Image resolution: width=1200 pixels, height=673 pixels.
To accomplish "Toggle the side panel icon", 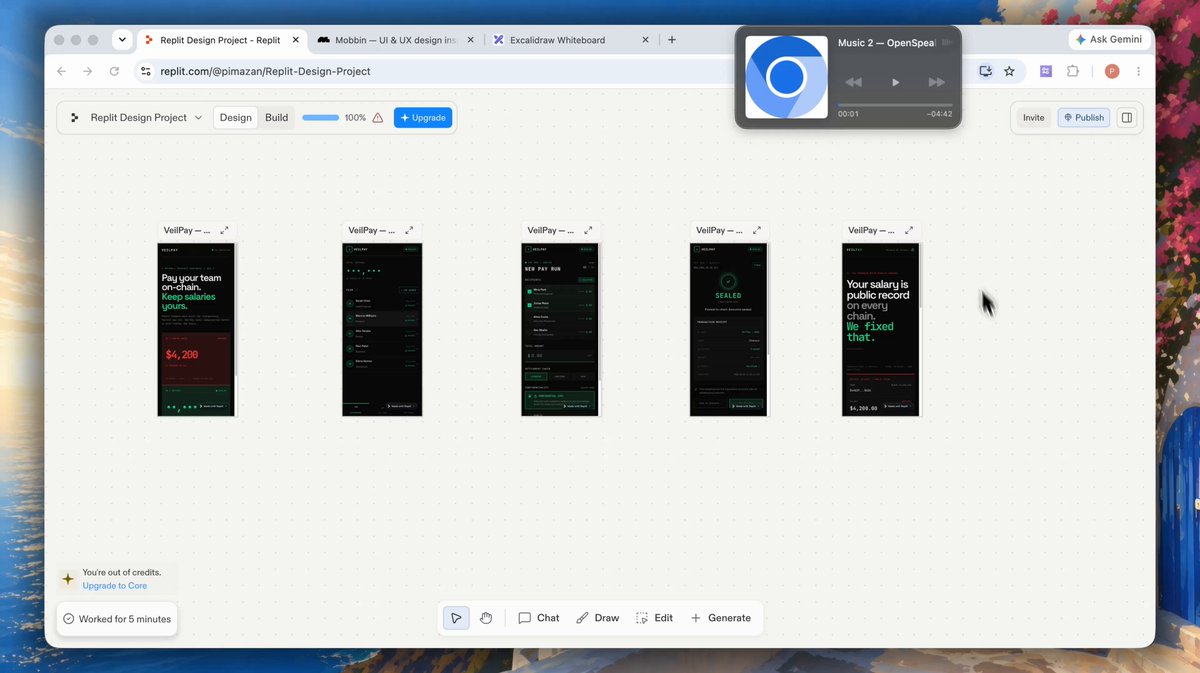I will 1127,118.
